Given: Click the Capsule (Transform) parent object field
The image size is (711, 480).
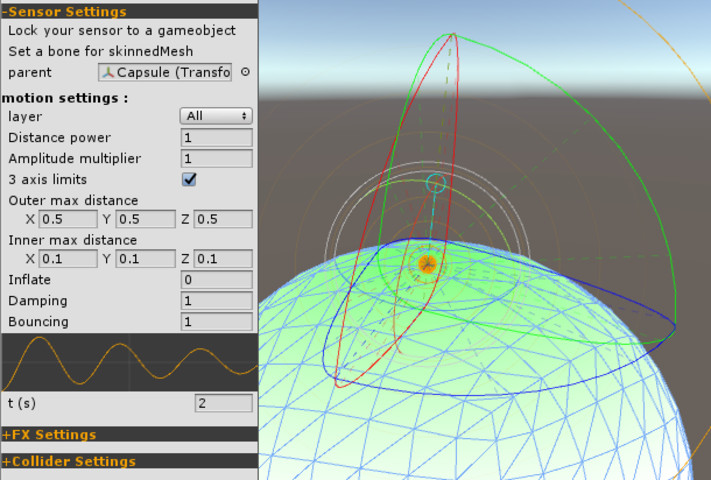Looking at the screenshot, I should coord(165,73).
